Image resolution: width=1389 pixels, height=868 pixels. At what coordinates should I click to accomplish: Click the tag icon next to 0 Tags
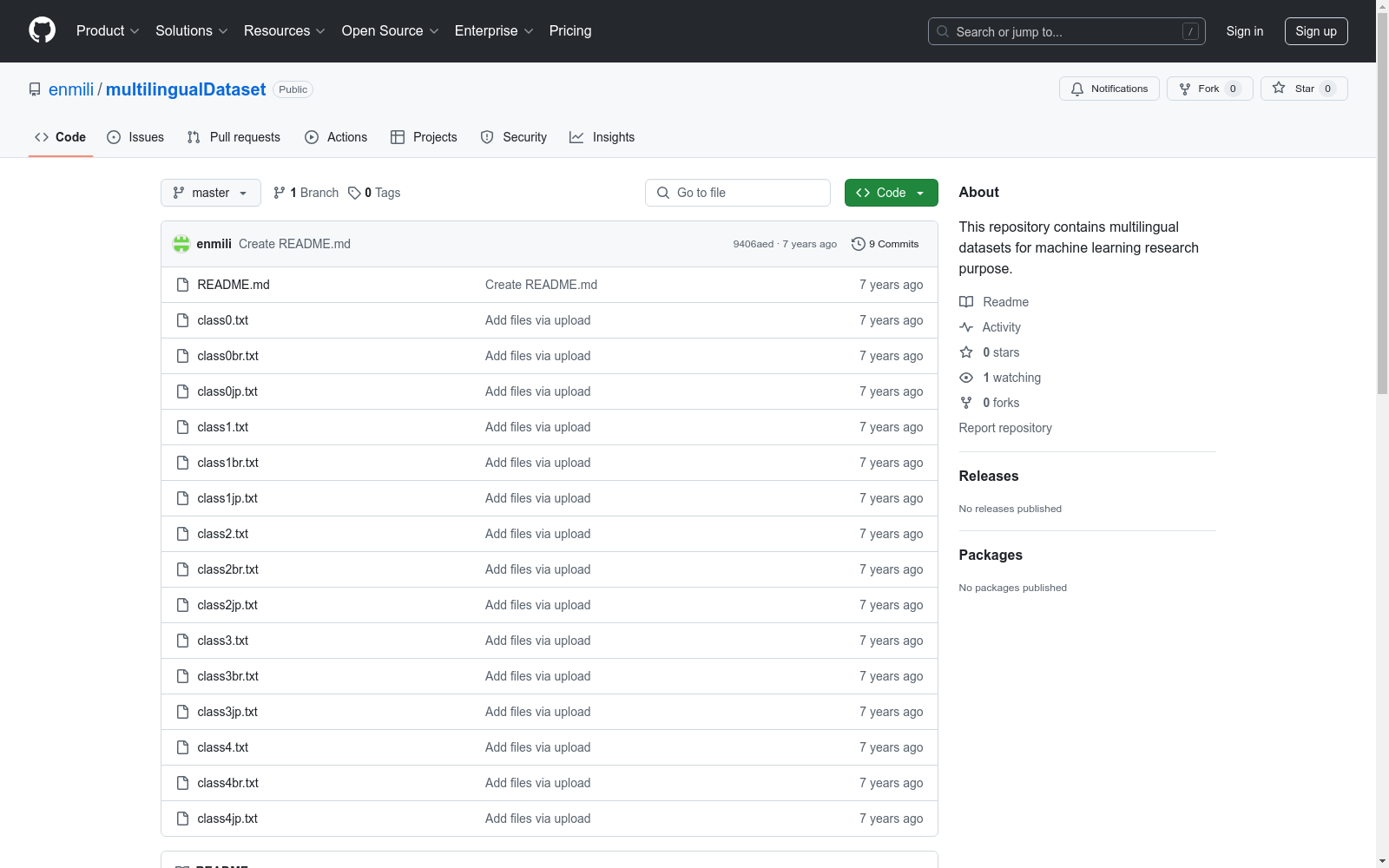click(x=354, y=193)
